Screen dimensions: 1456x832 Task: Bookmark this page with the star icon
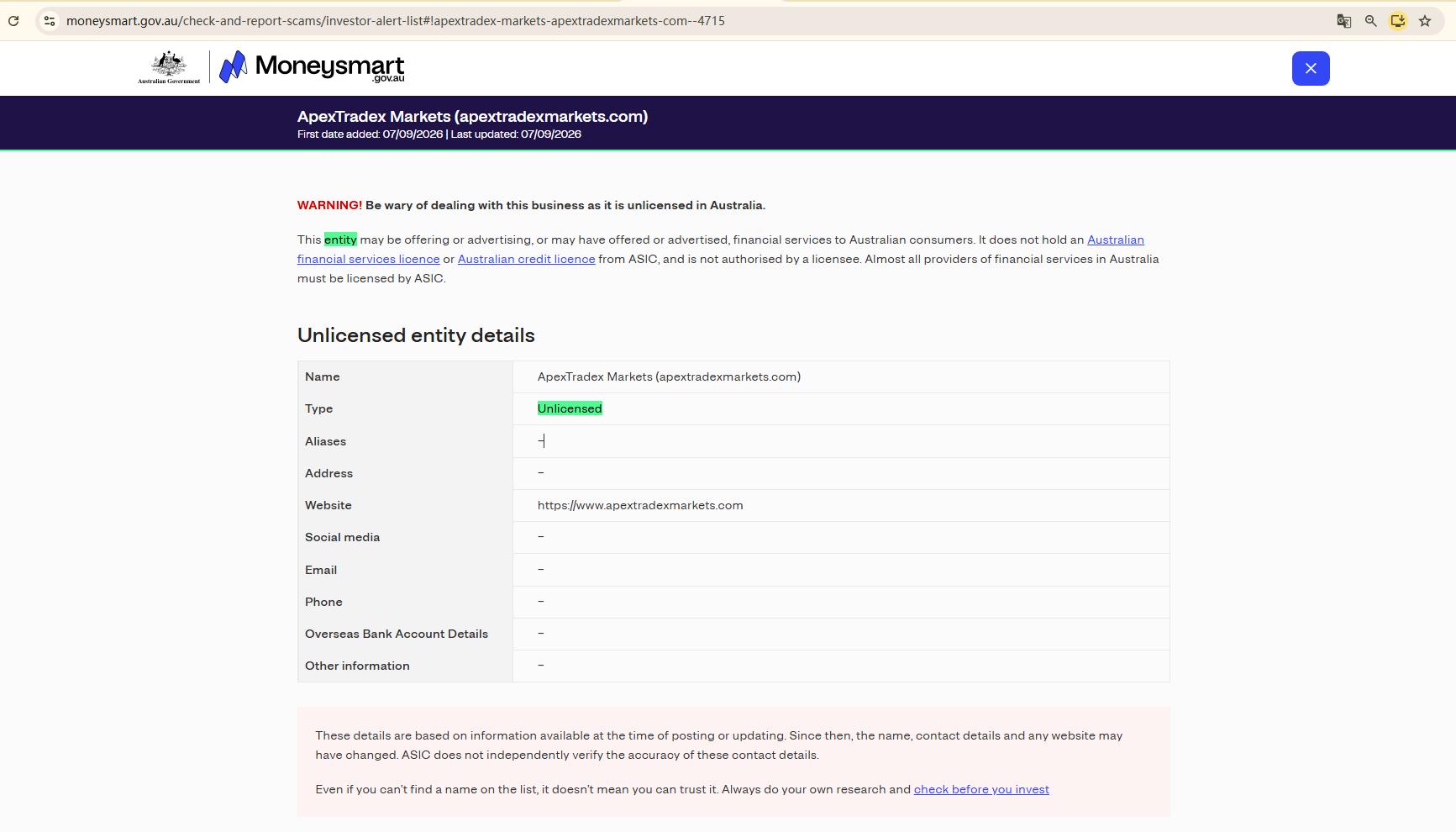tap(1425, 21)
